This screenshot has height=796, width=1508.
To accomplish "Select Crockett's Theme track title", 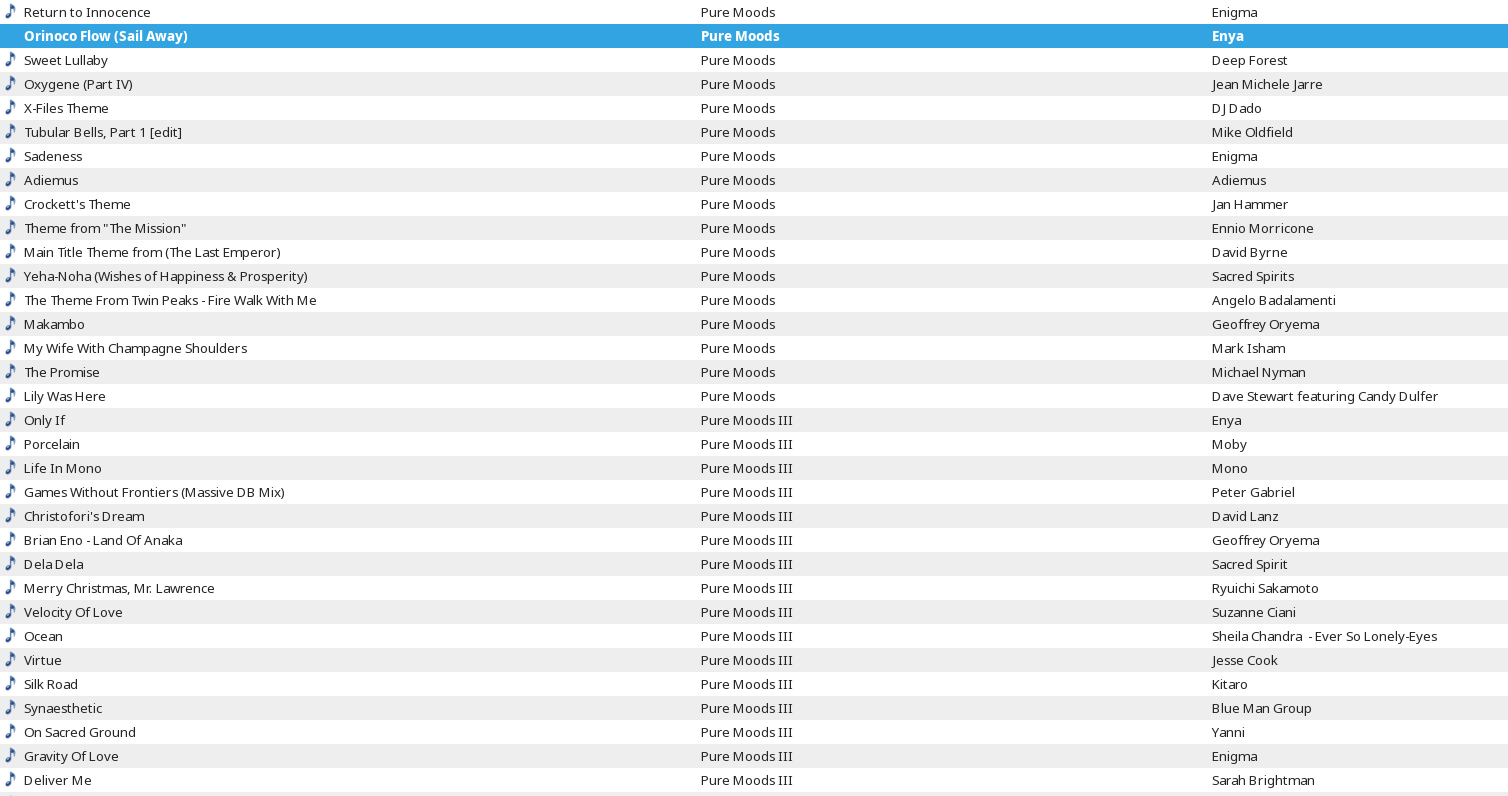I will (x=77, y=204).
